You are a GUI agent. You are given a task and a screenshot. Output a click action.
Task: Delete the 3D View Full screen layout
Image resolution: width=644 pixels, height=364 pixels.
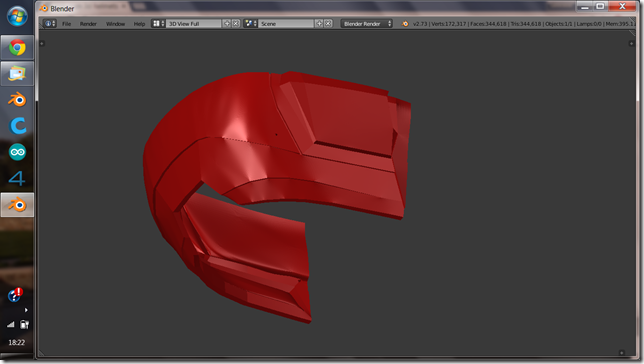pyautogui.click(x=236, y=23)
